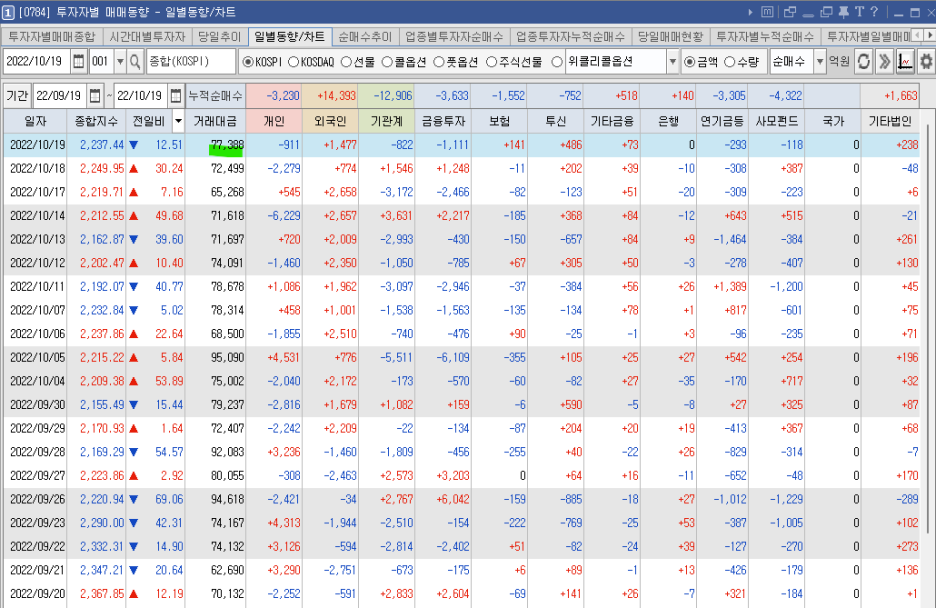
Task: Click the vertical scrollbar of the table
Action: [x=927, y=328]
